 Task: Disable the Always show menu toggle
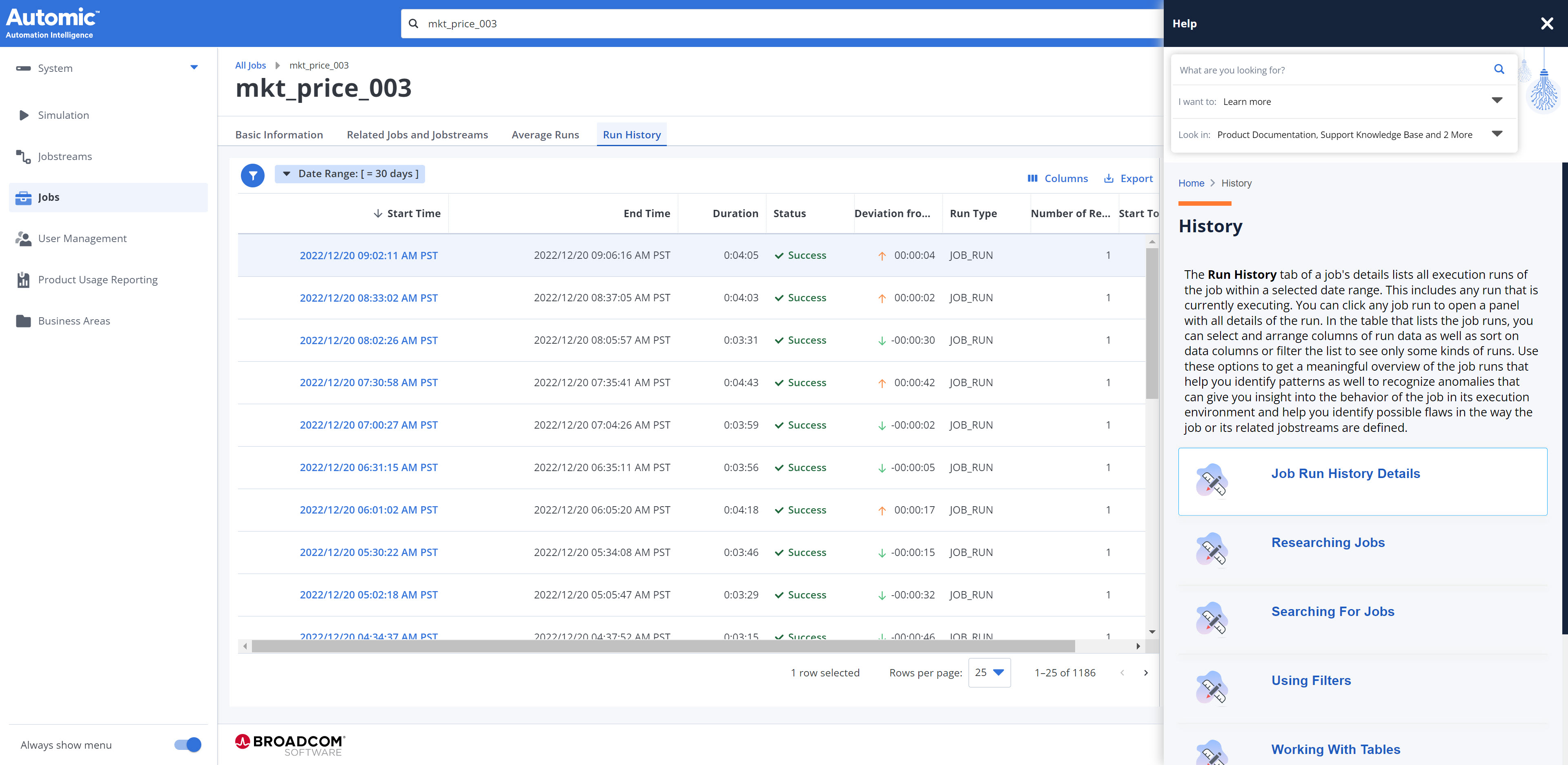coord(187,744)
